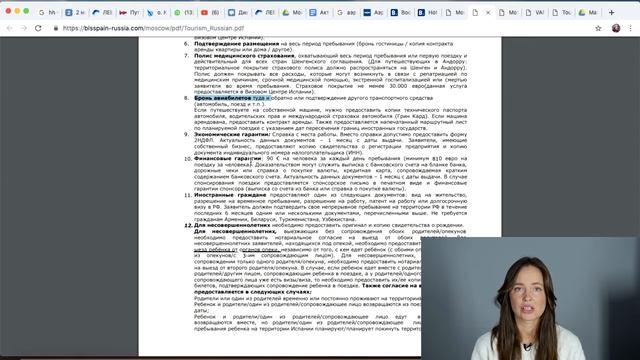
Task: Click the bold text 'предоставляется в следующих случаях:'
Action: 253,292
